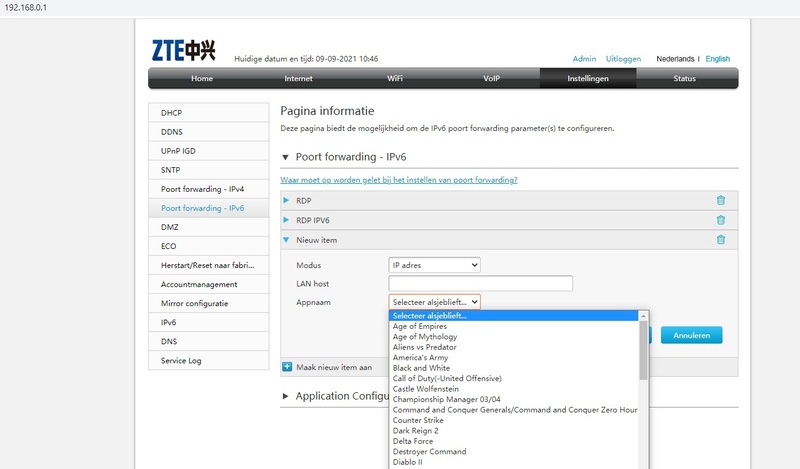Screen dimensions: 800x469
Task: Pick Championship Manager 03/04
Action: click(x=514, y=400)
